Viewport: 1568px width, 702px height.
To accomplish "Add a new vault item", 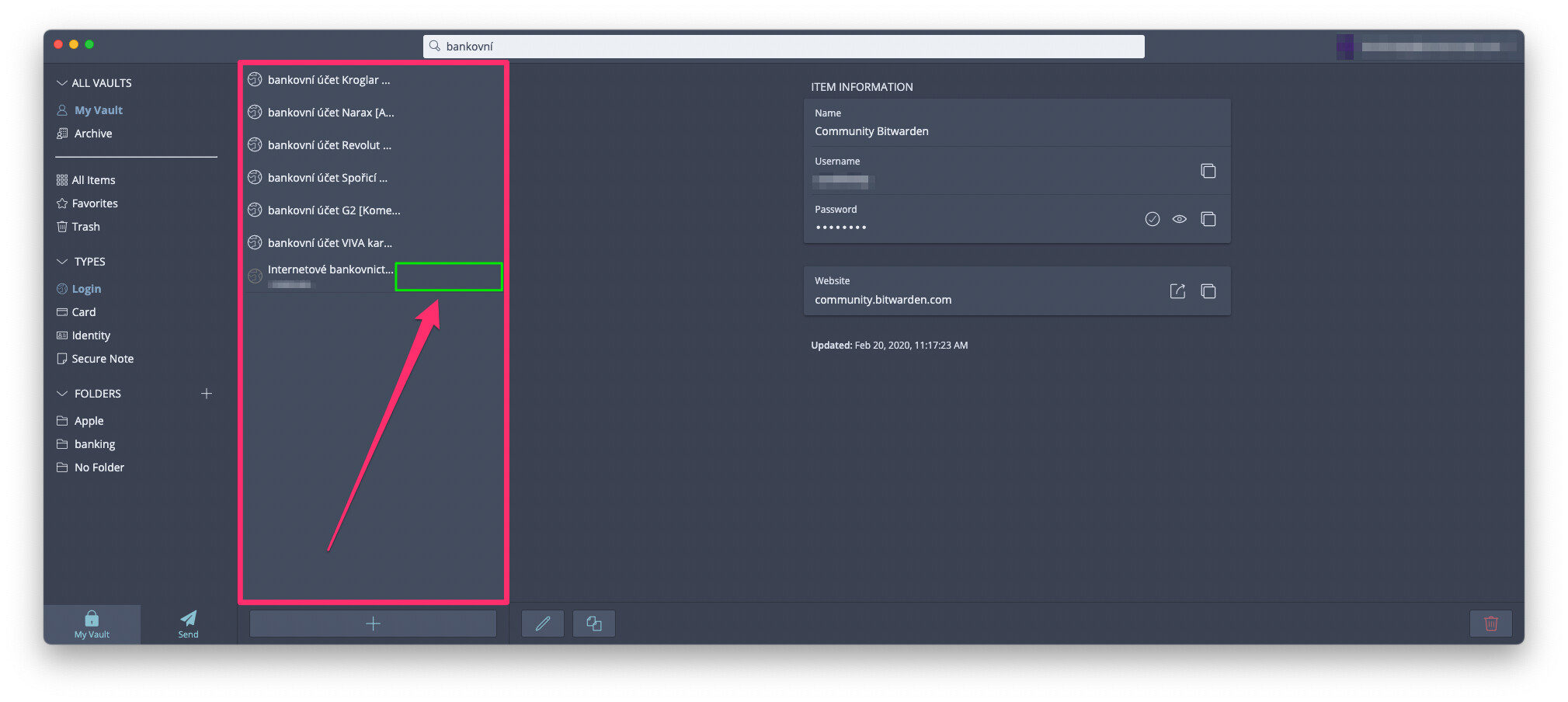I will pos(373,624).
